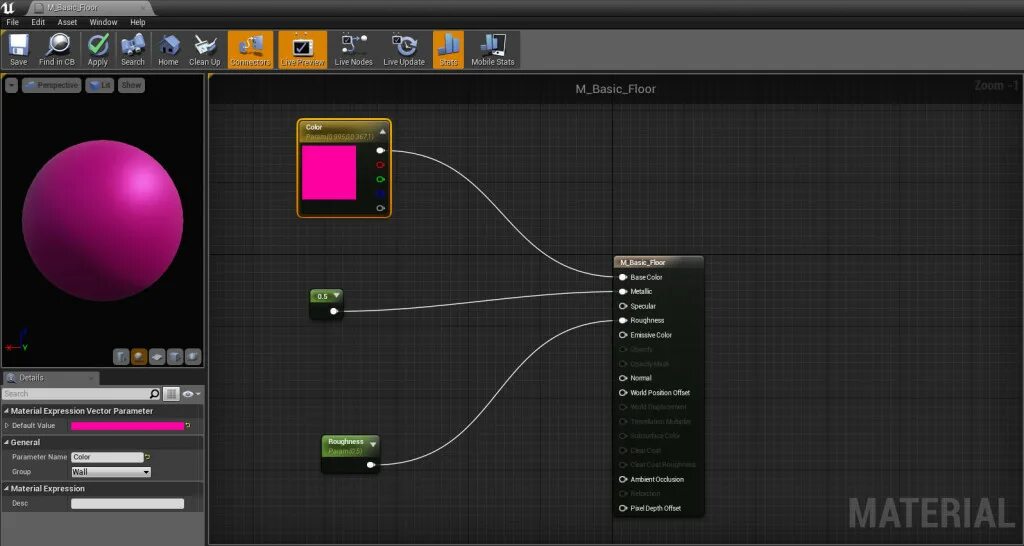Open the property matrix grid icon

[171, 394]
